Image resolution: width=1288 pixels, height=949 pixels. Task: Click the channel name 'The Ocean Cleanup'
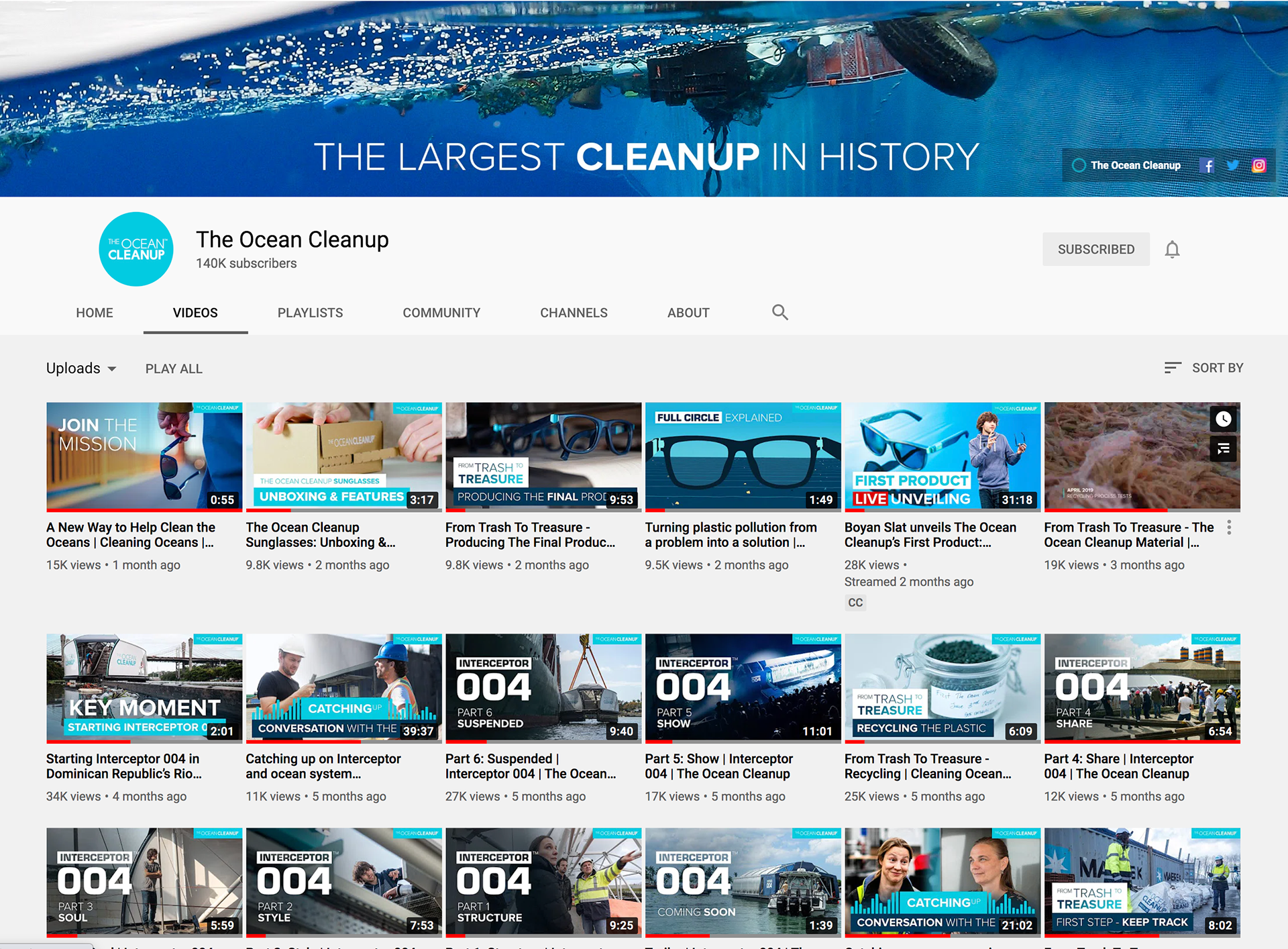[x=292, y=240]
